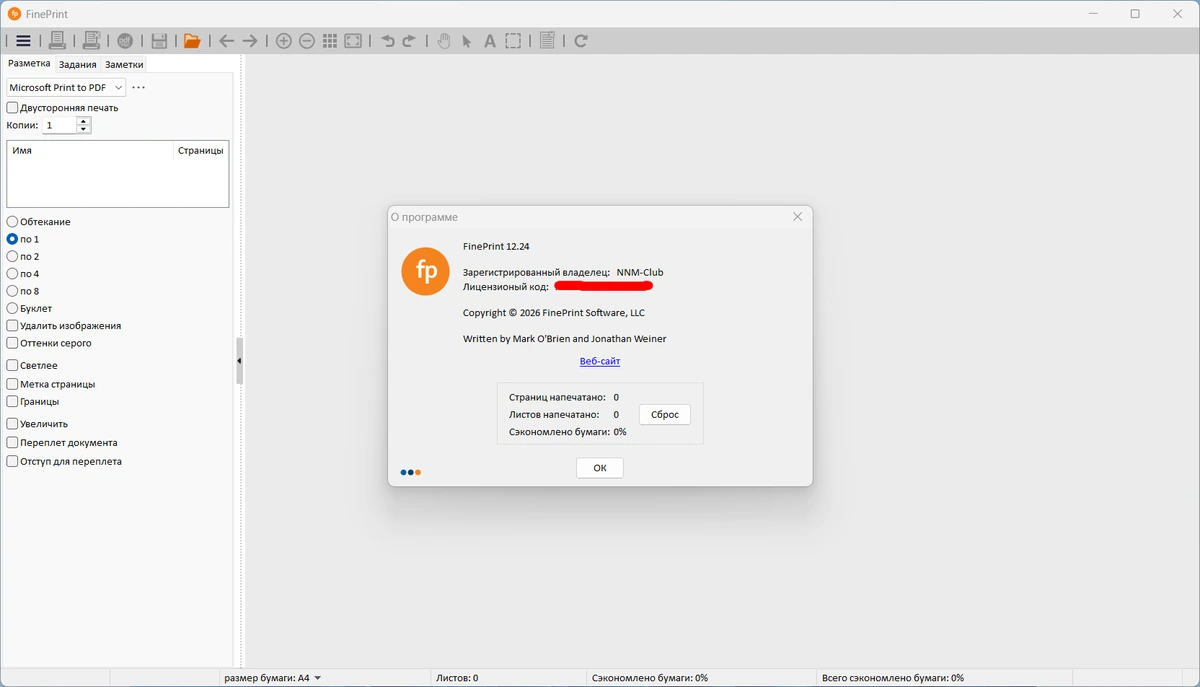Click the Сброс button
The height and width of the screenshot is (687, 1200).
click(x=665, y=414)
